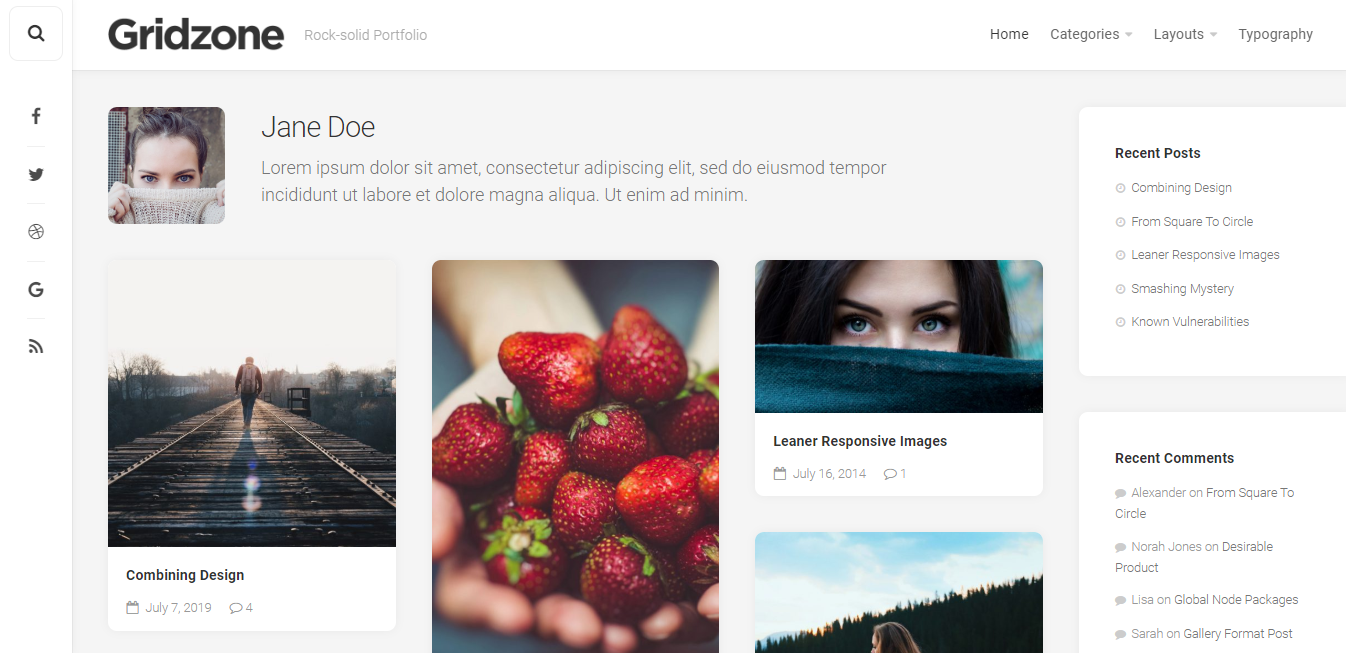Open the Dribbble profile icon
Image resolution: width=1346 pixels, height=653 pixels.
click(x=36, y=232)
